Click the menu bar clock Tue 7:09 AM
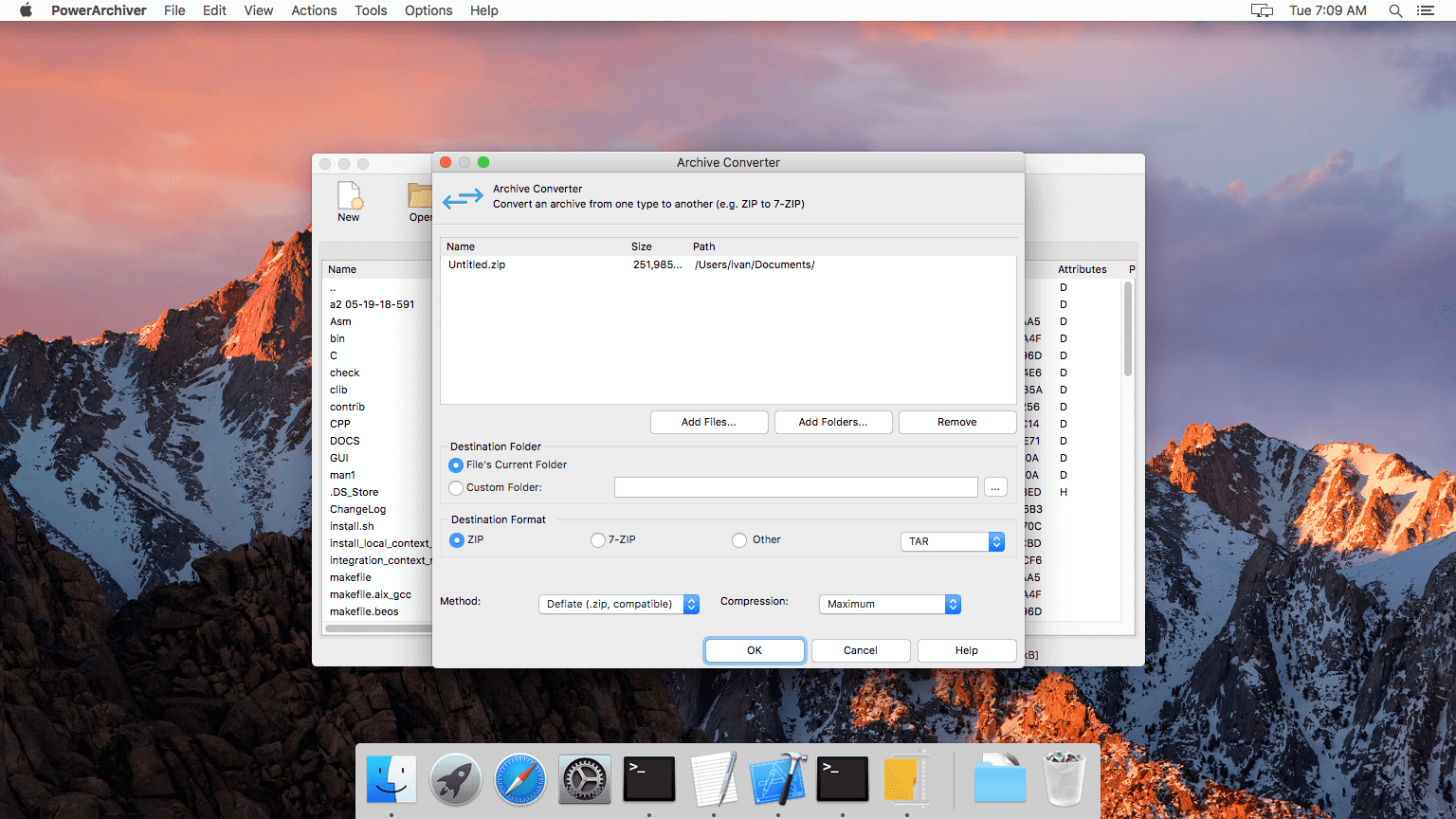Screen dimensions: 1456x819 tap(1328, 10)
